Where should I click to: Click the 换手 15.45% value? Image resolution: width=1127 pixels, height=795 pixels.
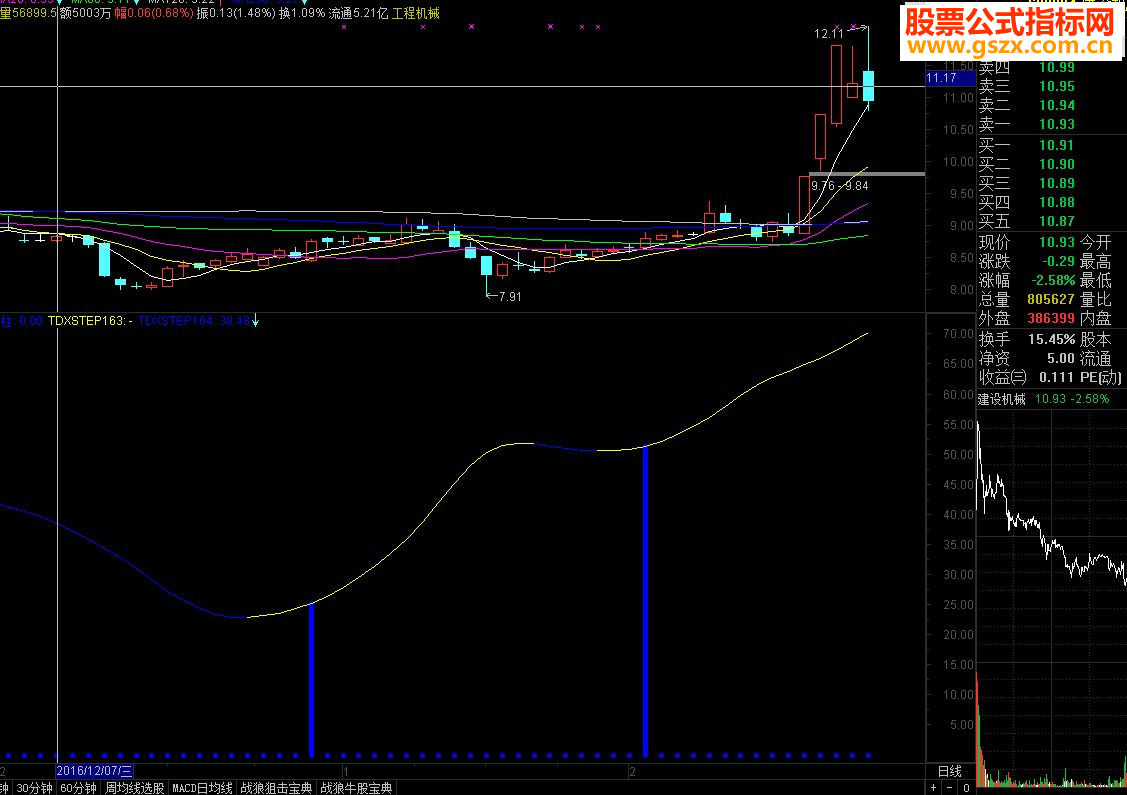(1052, 339)
